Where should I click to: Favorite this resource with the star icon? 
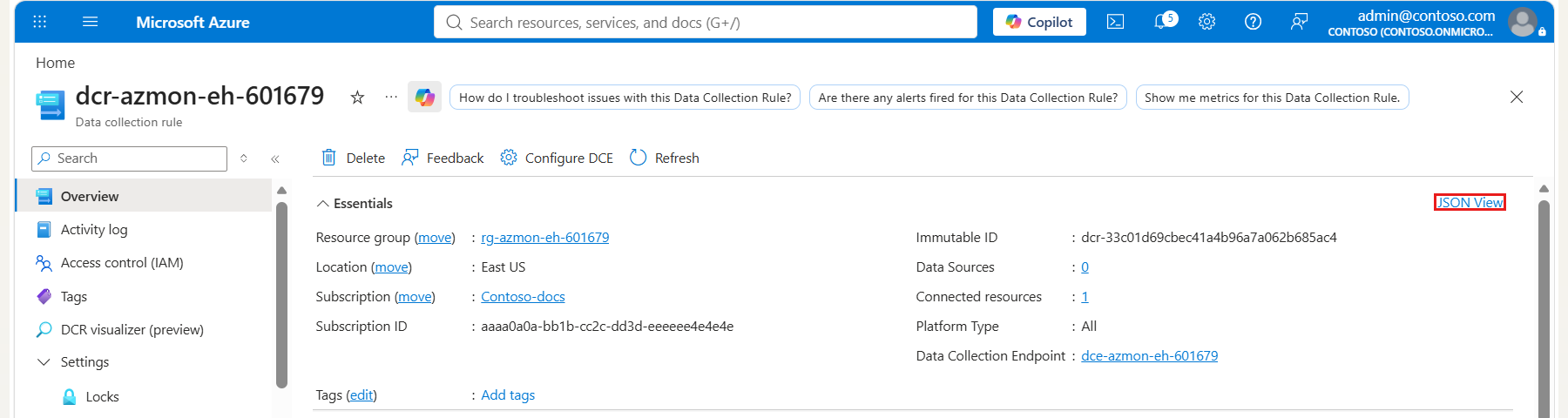click(x=357, y=98)
